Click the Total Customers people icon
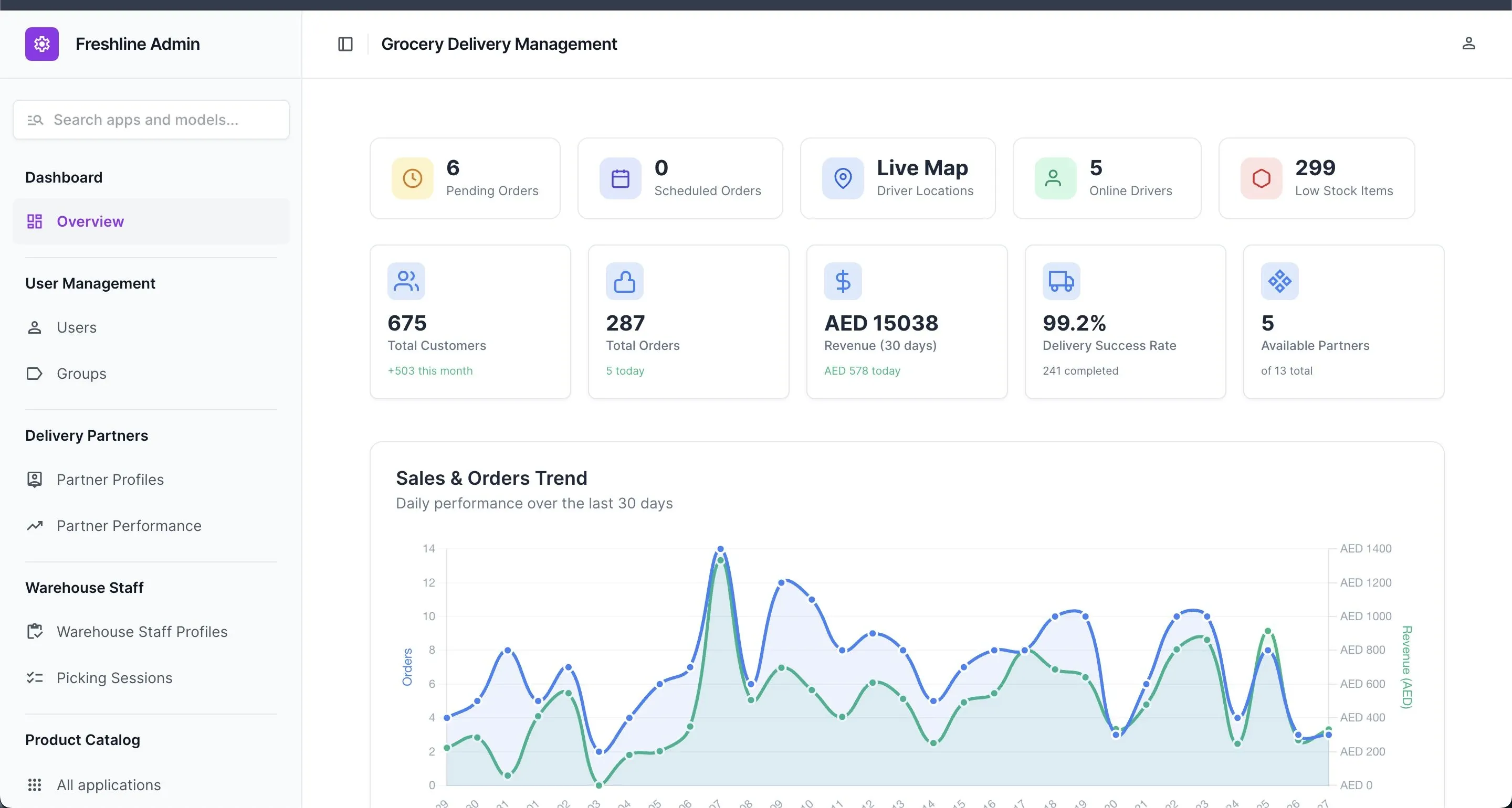Viewport: 1512px width, 808px height. [x=406, y=281]
